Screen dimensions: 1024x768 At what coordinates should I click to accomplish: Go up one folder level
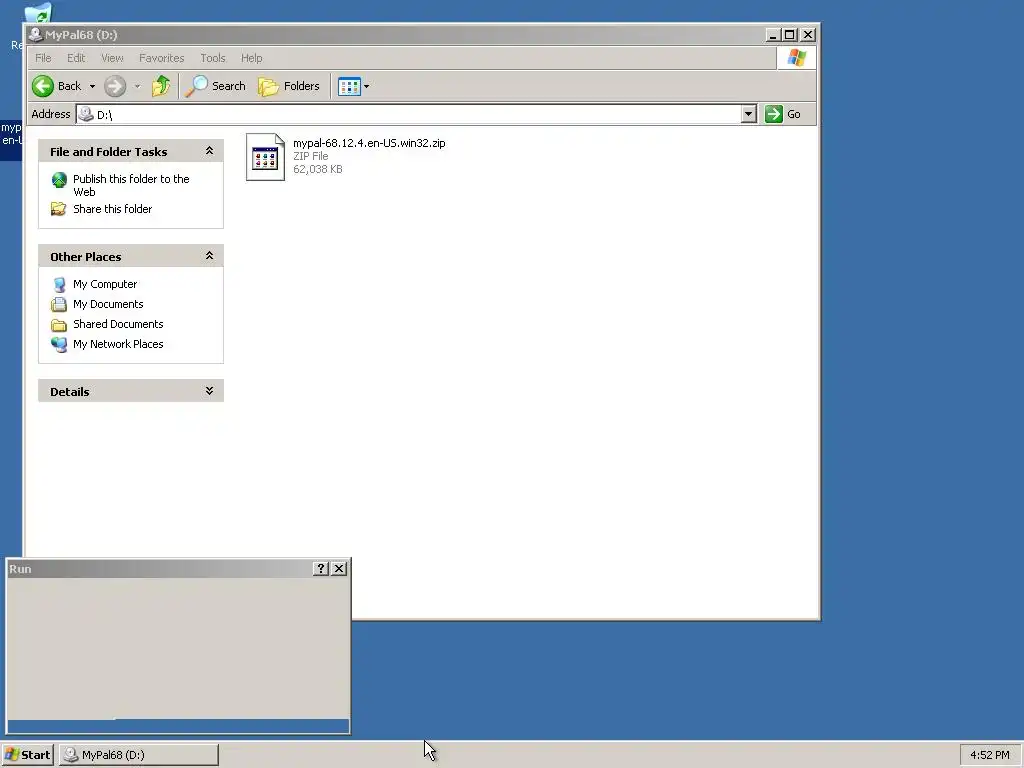point(161,86)
